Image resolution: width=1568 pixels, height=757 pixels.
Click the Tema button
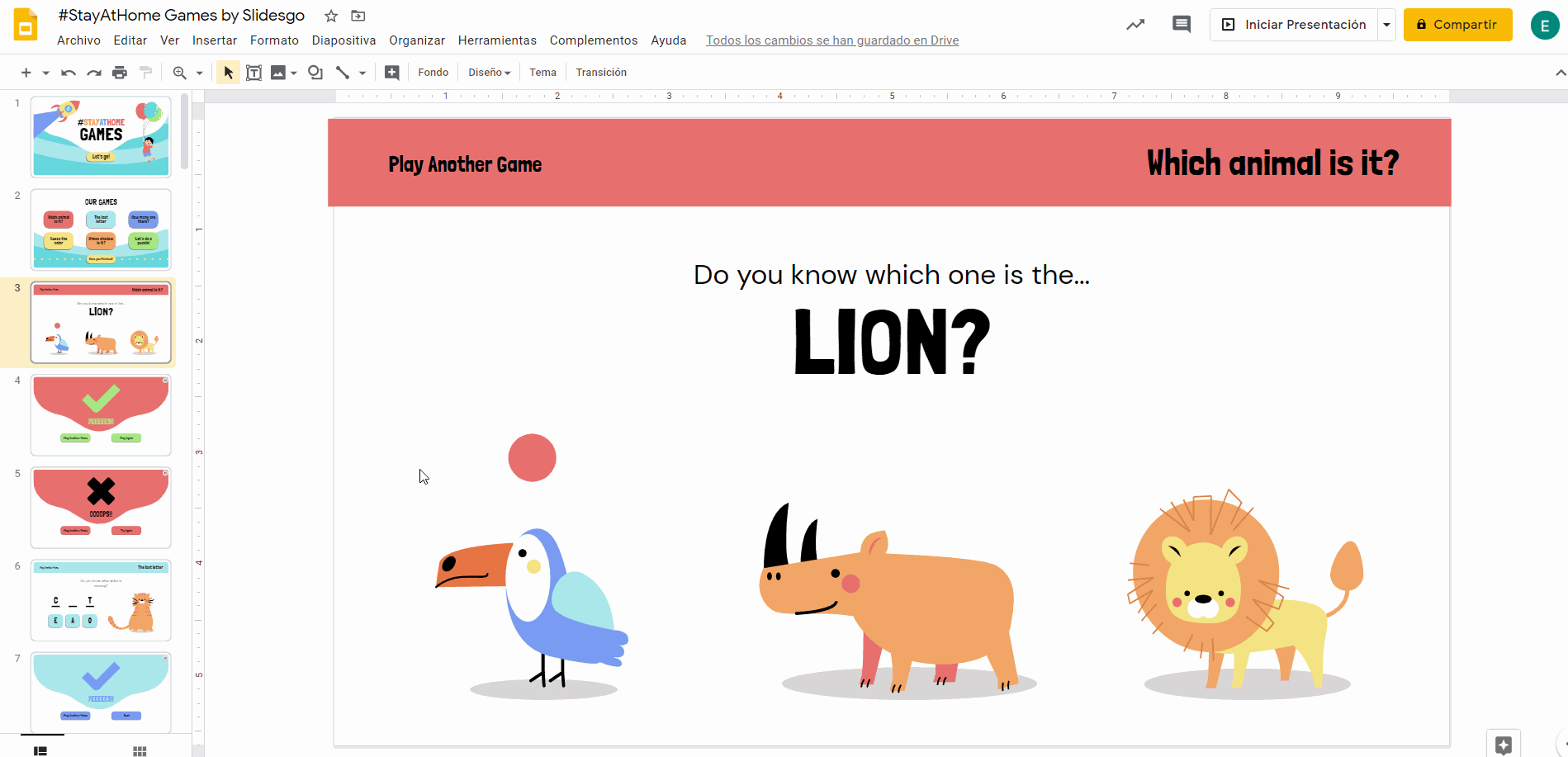[543, 73]
